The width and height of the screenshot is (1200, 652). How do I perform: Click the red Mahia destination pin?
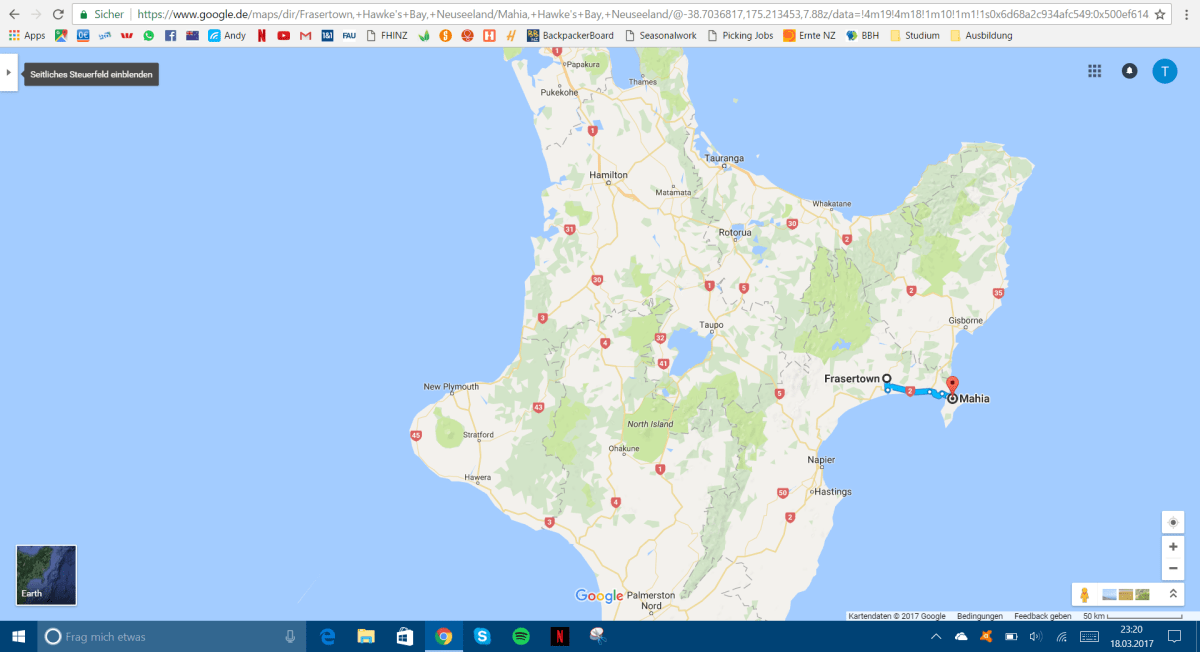(x=952, y=385)
